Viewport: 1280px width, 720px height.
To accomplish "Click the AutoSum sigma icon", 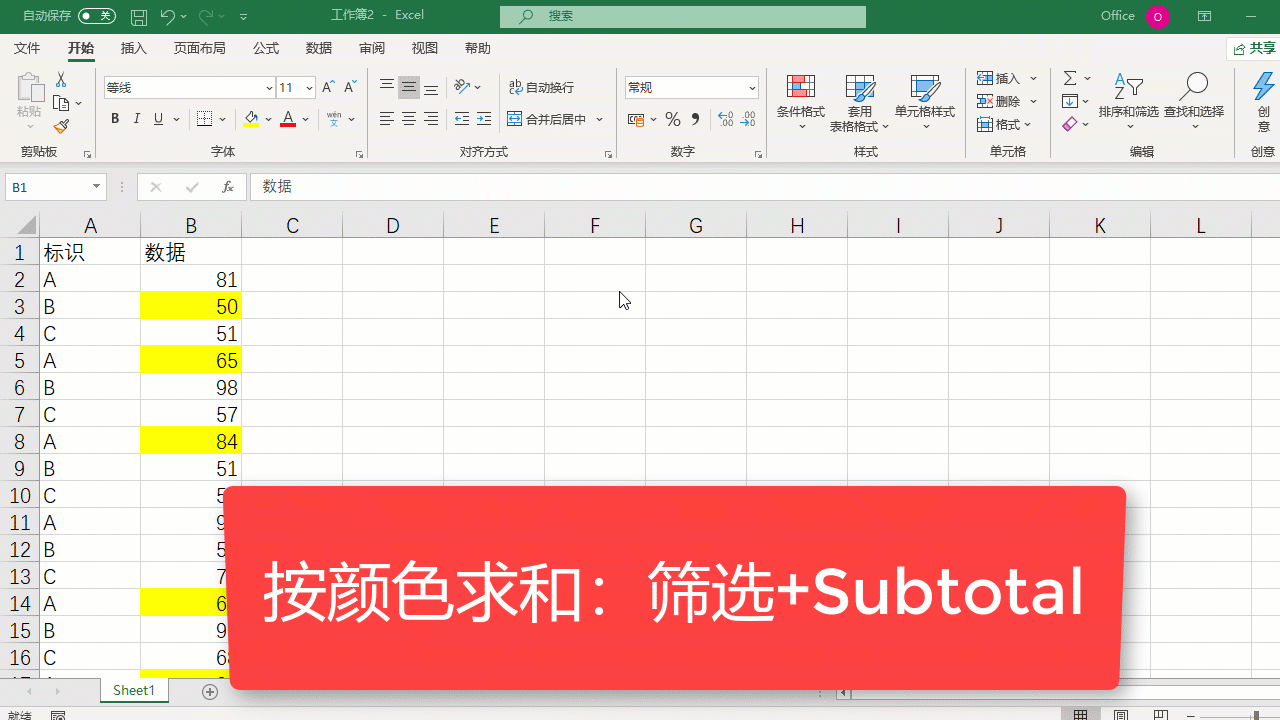I will pyautogui.click(x=1070, y=78).
